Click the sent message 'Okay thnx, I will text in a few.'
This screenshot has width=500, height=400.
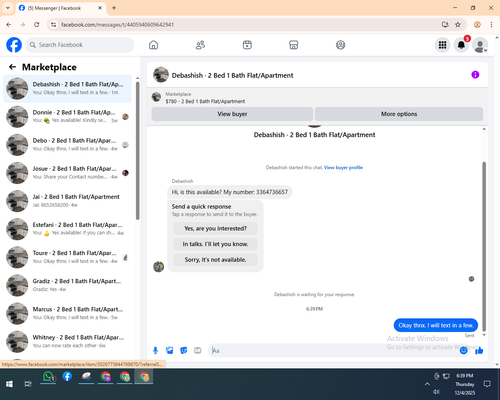436,325
